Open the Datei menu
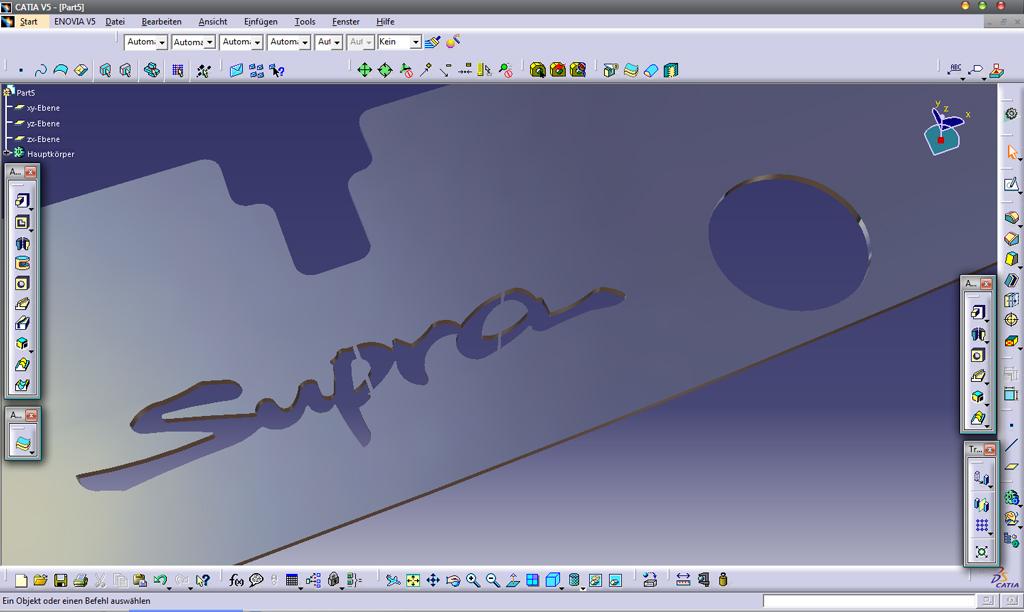 pos(115,22)
